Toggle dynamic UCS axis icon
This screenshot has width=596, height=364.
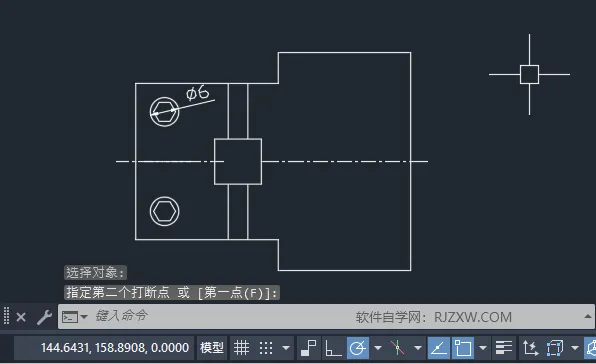(x=531, y=348)
